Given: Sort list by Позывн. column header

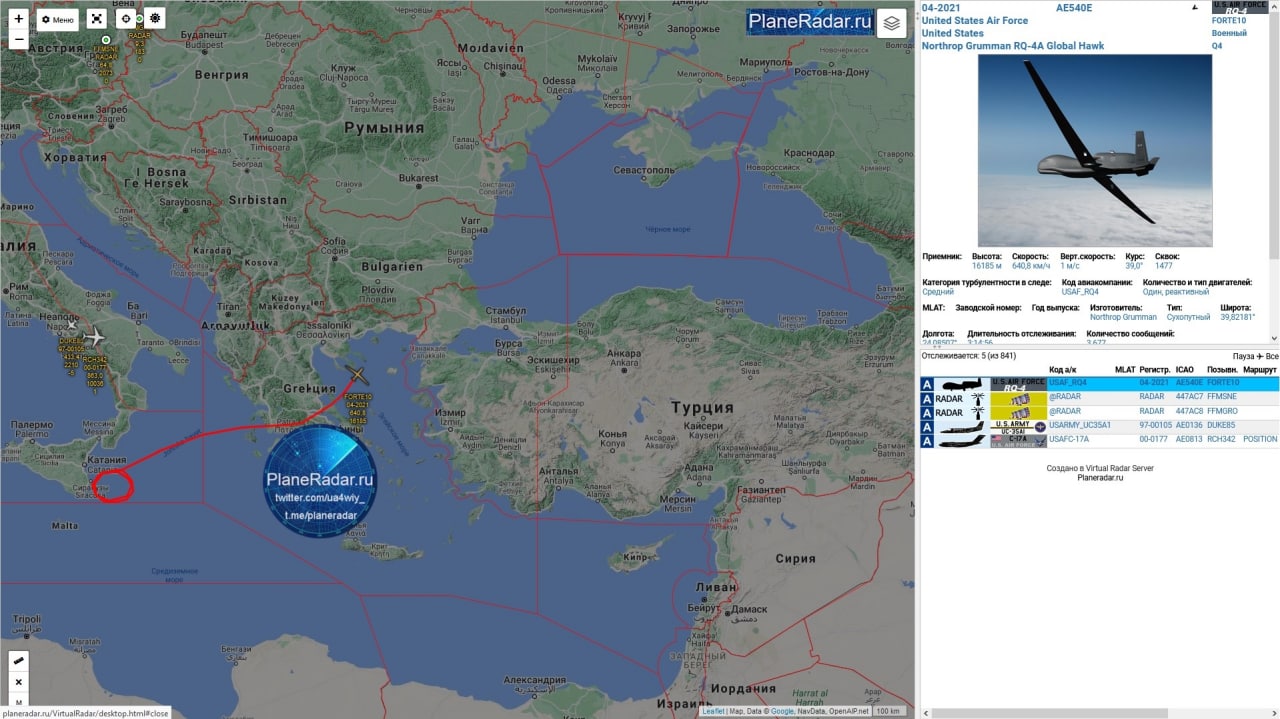Looking at the screenshot, I should 1223,370.
